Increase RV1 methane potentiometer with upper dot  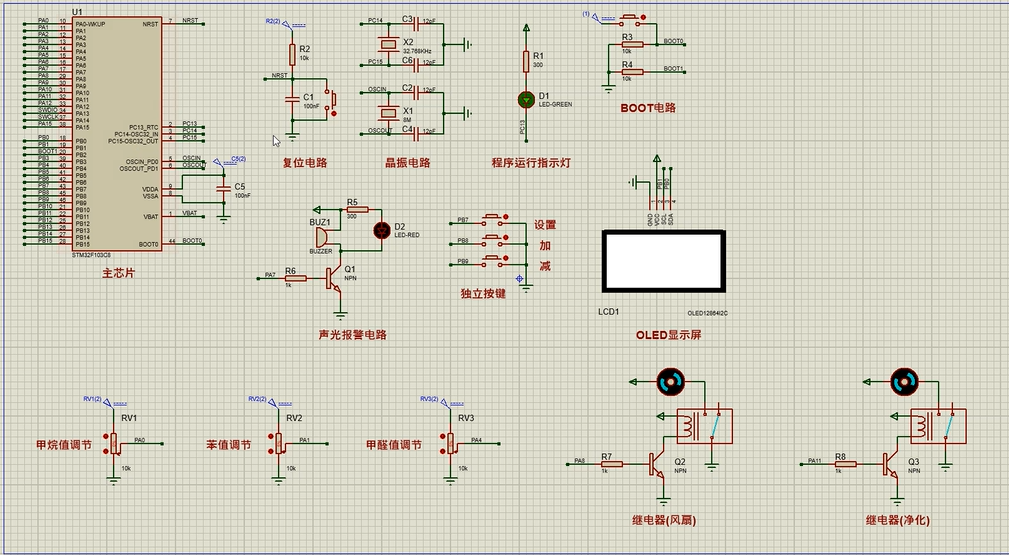(x=106, y=437)
